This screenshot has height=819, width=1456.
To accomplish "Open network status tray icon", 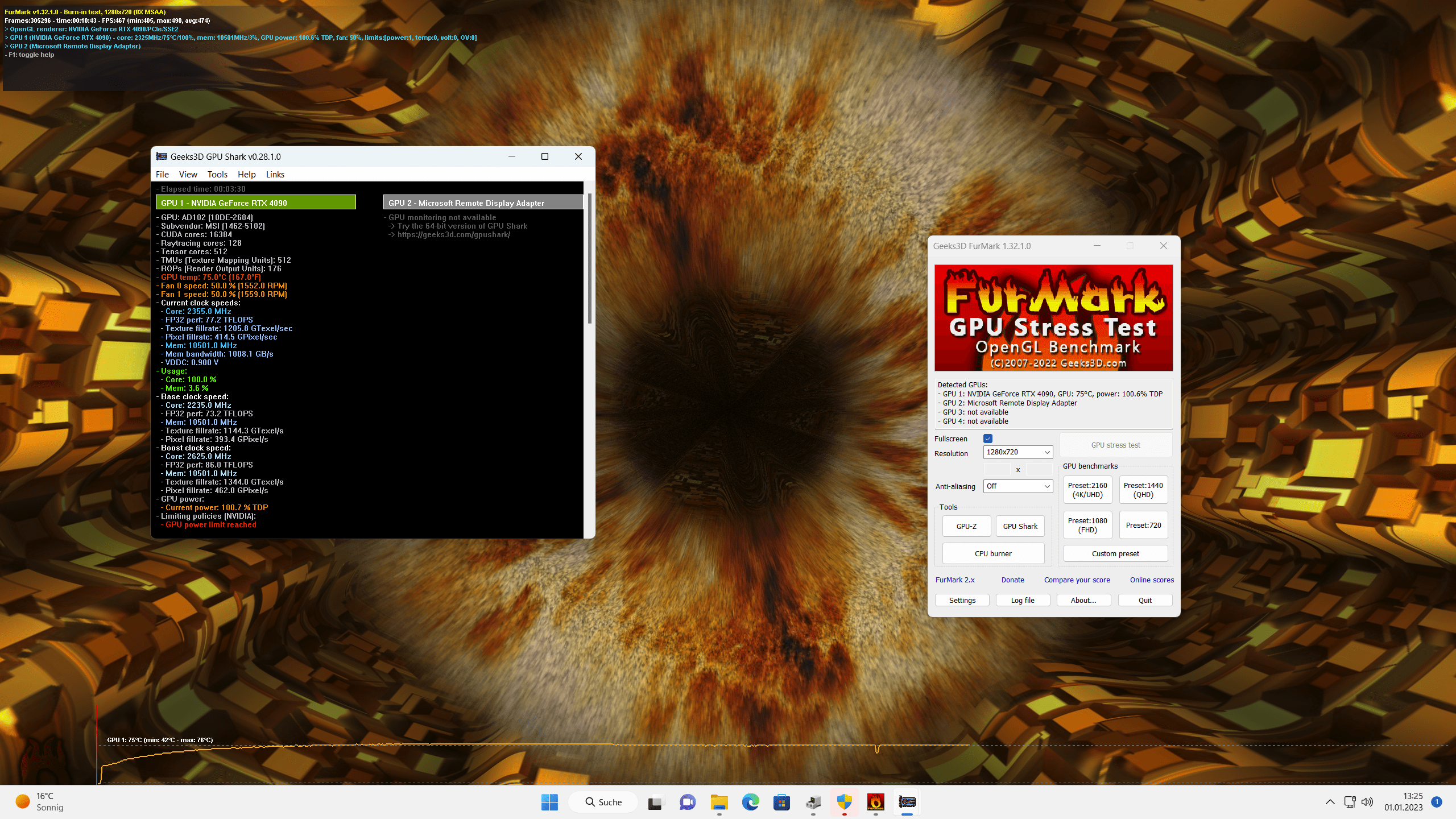I will point(1350,802).
